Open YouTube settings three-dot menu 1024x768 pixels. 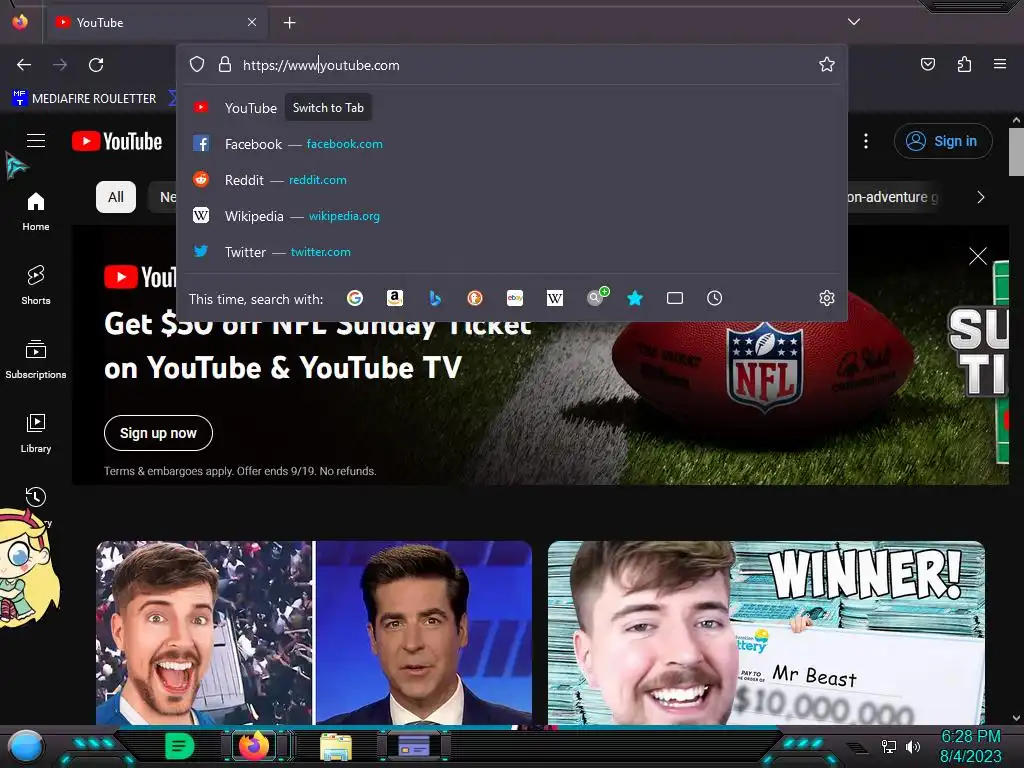(866, 141)
